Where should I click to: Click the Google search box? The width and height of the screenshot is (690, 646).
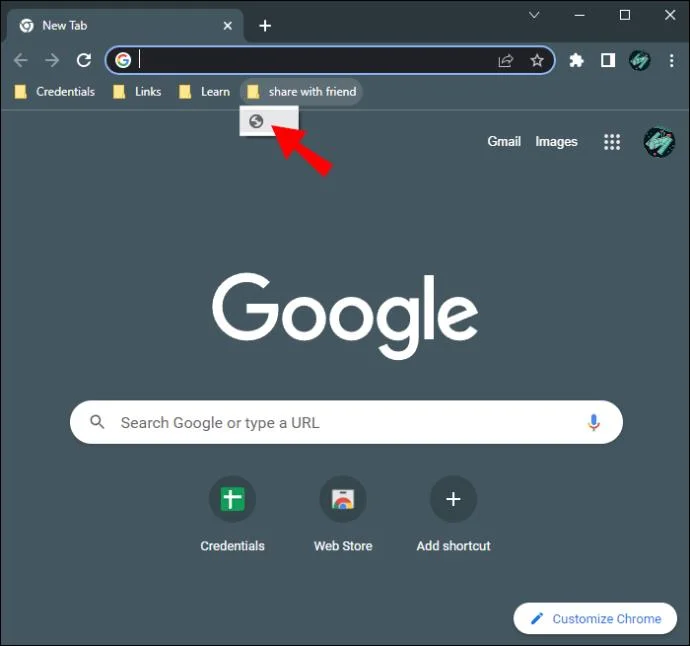pyautogui.click(x=346, y=422)
